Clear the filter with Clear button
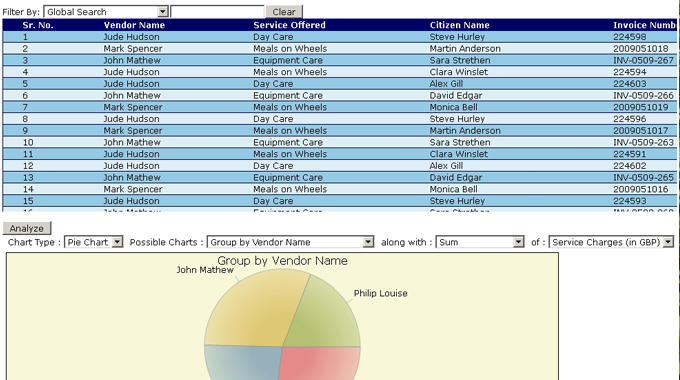The height and width of the screenshot is (380, 680). tap(284, 12)
